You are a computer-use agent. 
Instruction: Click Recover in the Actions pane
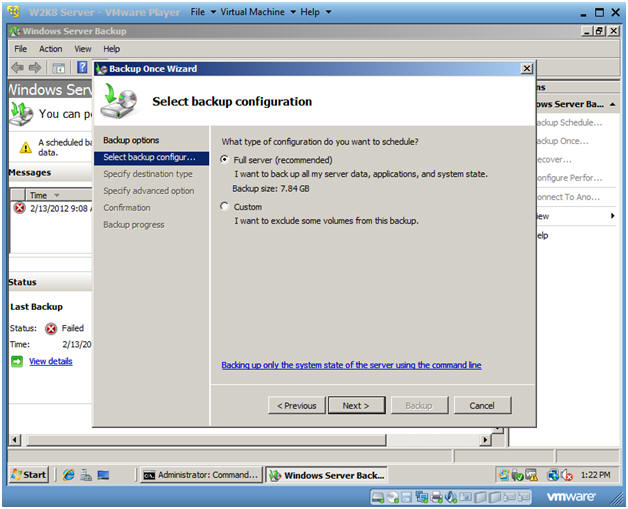[554, 159]
